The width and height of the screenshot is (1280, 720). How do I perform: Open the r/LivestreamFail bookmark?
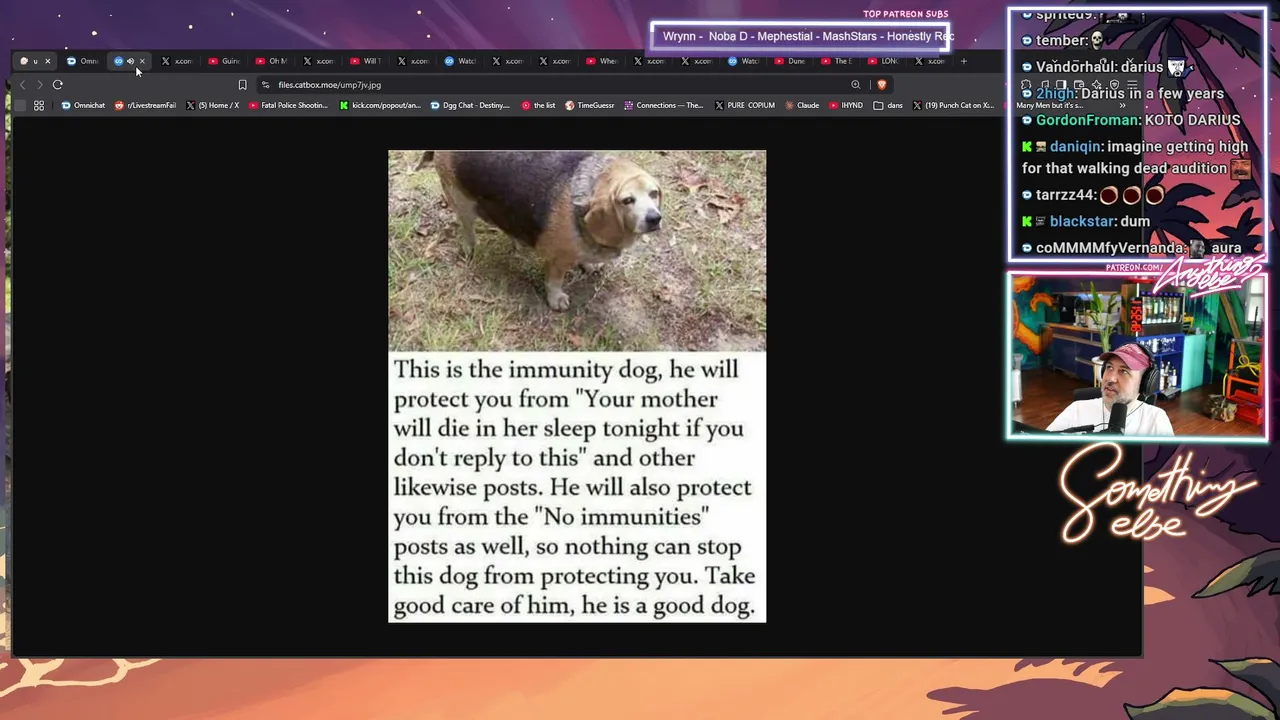(145, 105)
